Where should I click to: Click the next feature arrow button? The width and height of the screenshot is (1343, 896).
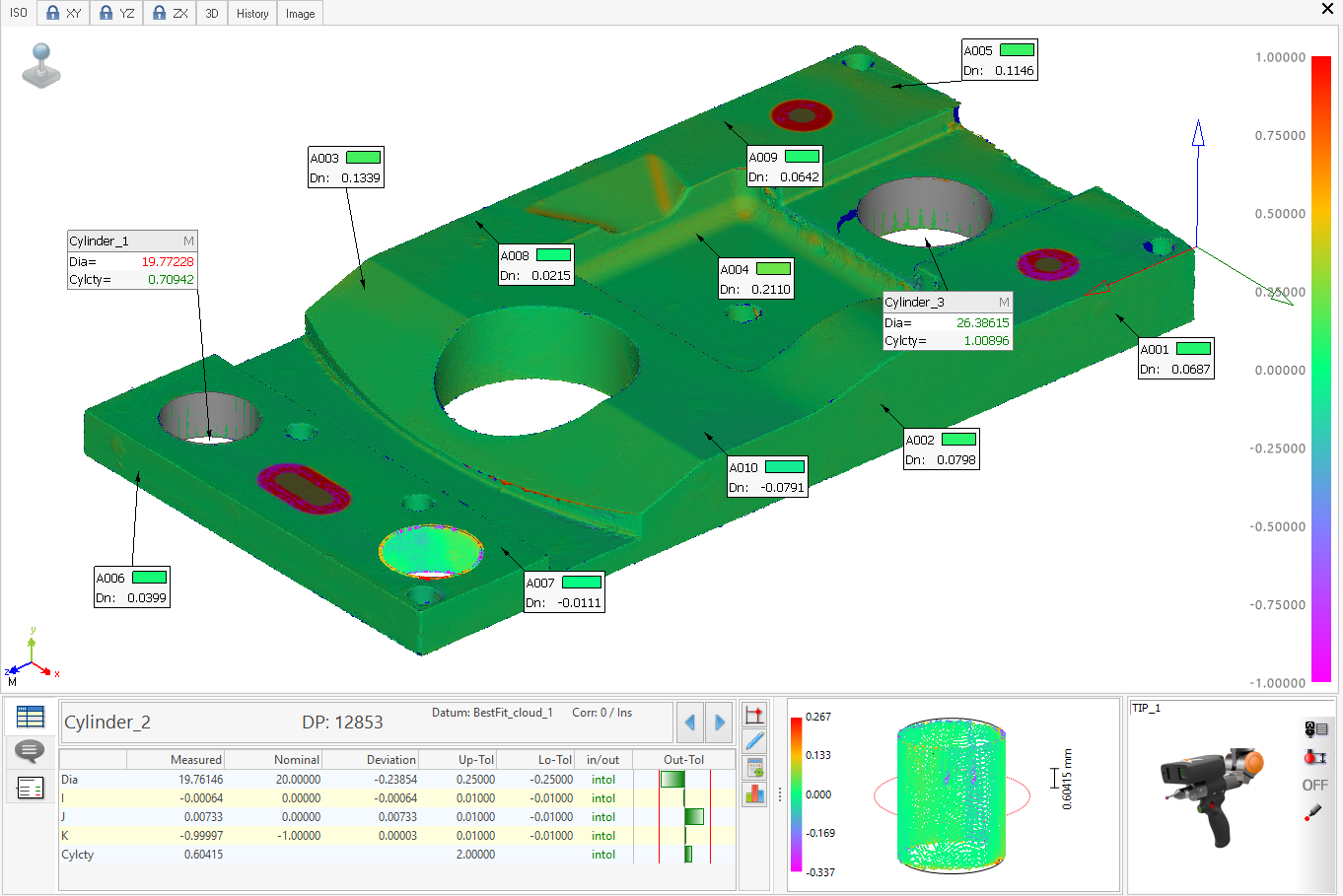pyautogui.click(x=718, y=722)
